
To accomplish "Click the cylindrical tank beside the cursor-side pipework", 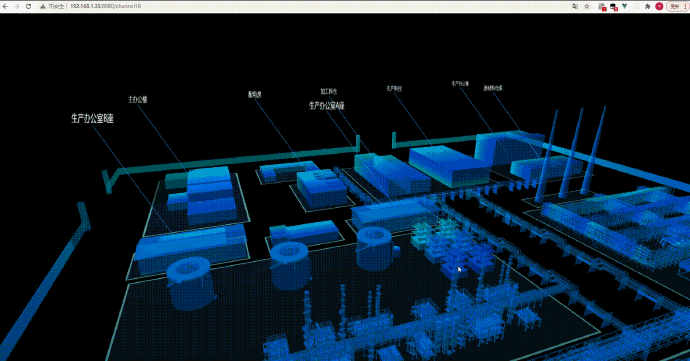I will click(x=374, y=248).
